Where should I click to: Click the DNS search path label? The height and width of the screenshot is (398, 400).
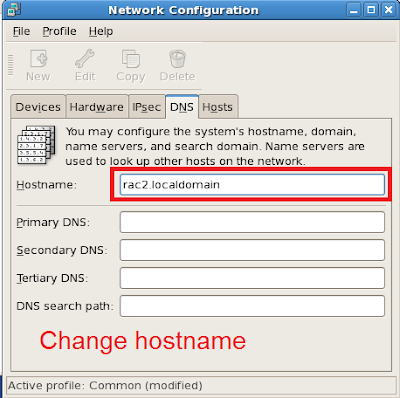[x=65, y=306]
